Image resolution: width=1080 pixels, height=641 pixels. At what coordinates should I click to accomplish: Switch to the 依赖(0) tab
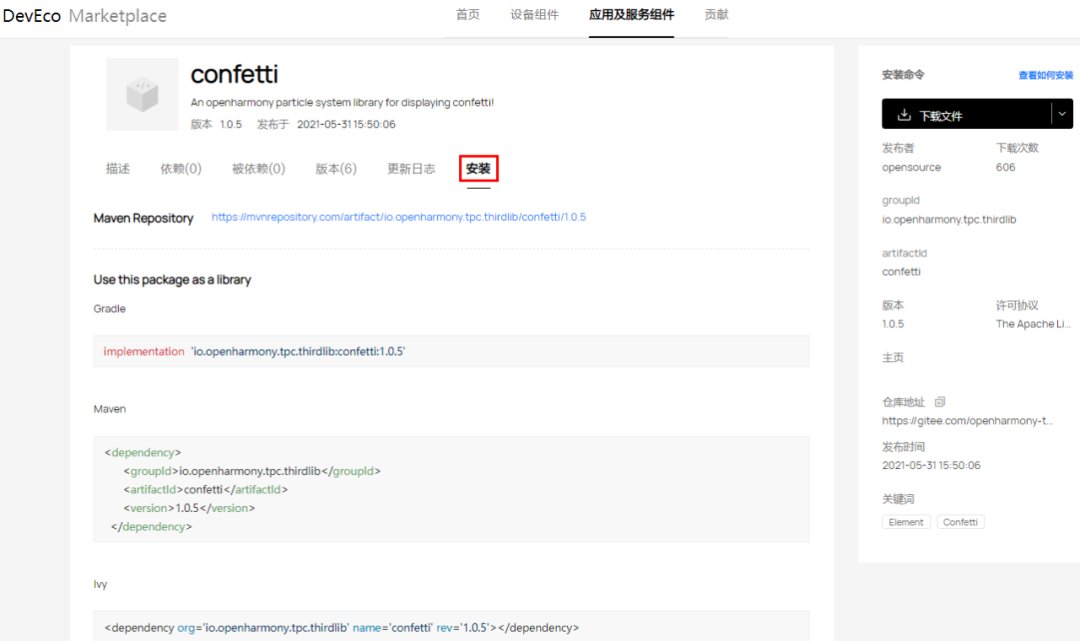pos(181,169)
